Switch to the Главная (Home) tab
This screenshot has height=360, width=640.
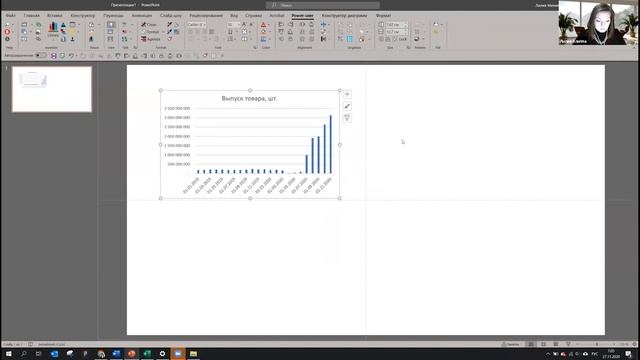point(31,16)
